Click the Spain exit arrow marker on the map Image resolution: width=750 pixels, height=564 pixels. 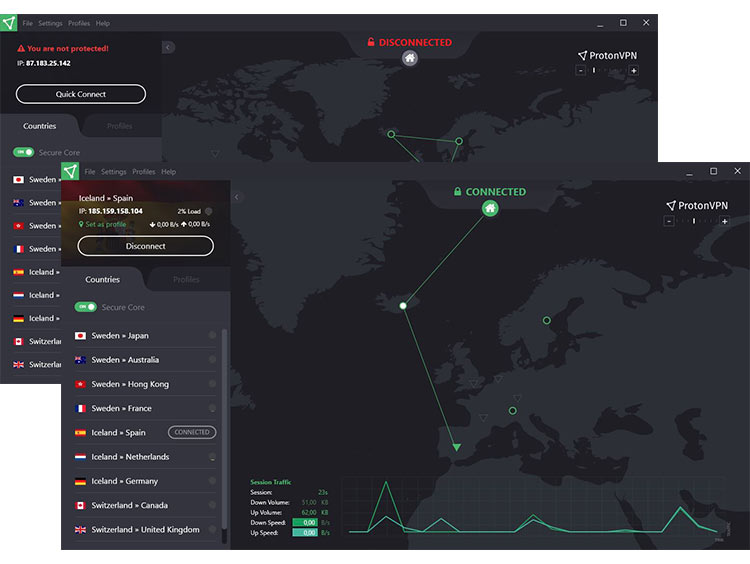(457, 447)
